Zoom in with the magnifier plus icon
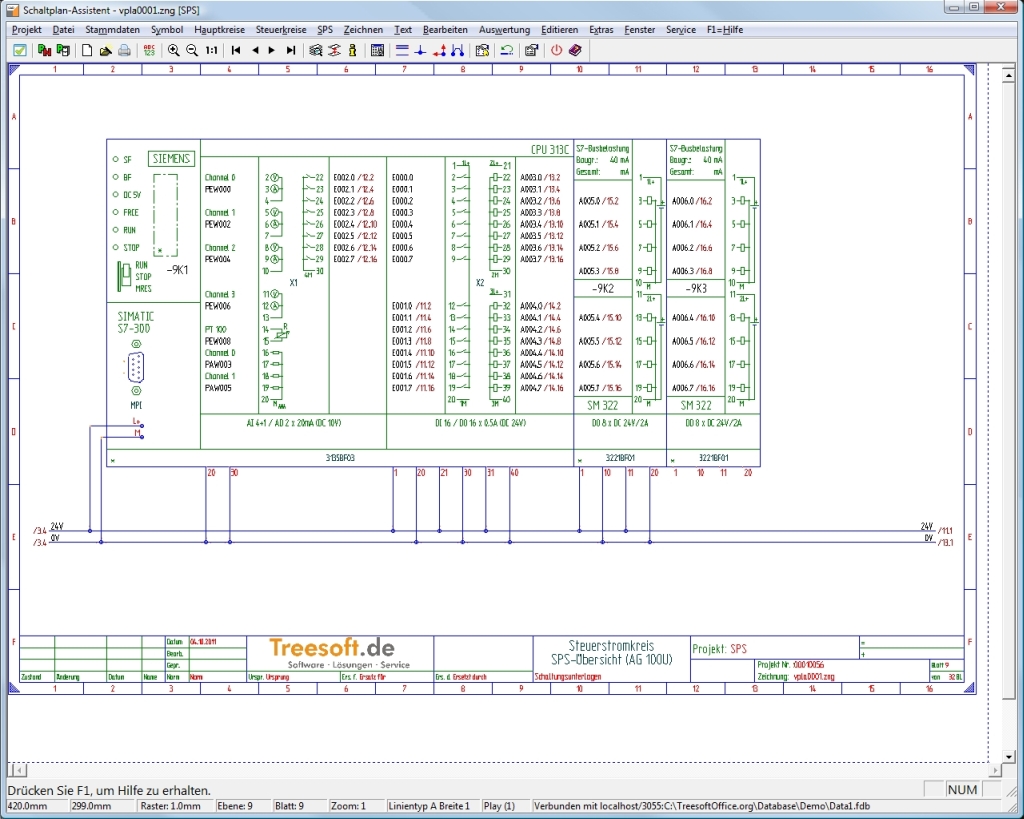This screenshot has width=1024, height=819. [174, 49]
